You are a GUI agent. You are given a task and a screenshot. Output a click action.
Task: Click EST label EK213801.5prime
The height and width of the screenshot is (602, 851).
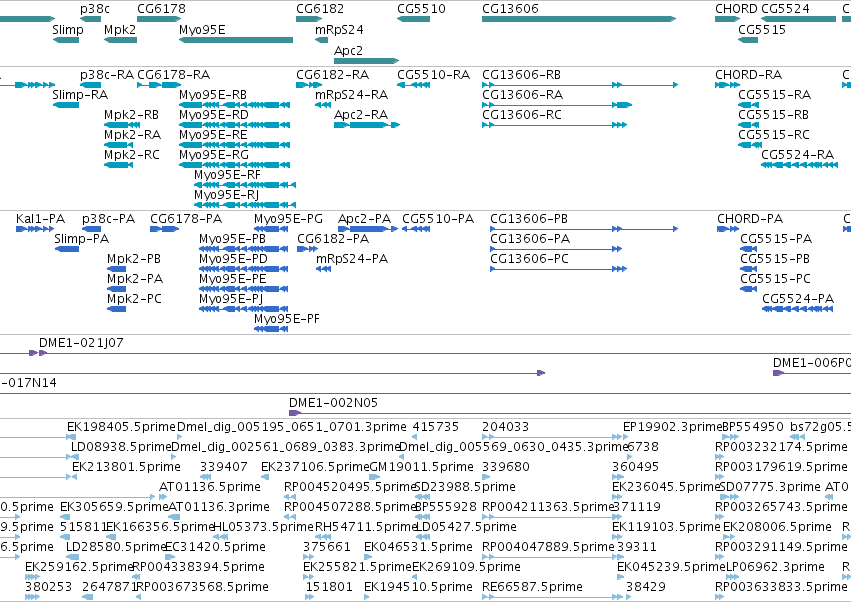tap(126, 467)
